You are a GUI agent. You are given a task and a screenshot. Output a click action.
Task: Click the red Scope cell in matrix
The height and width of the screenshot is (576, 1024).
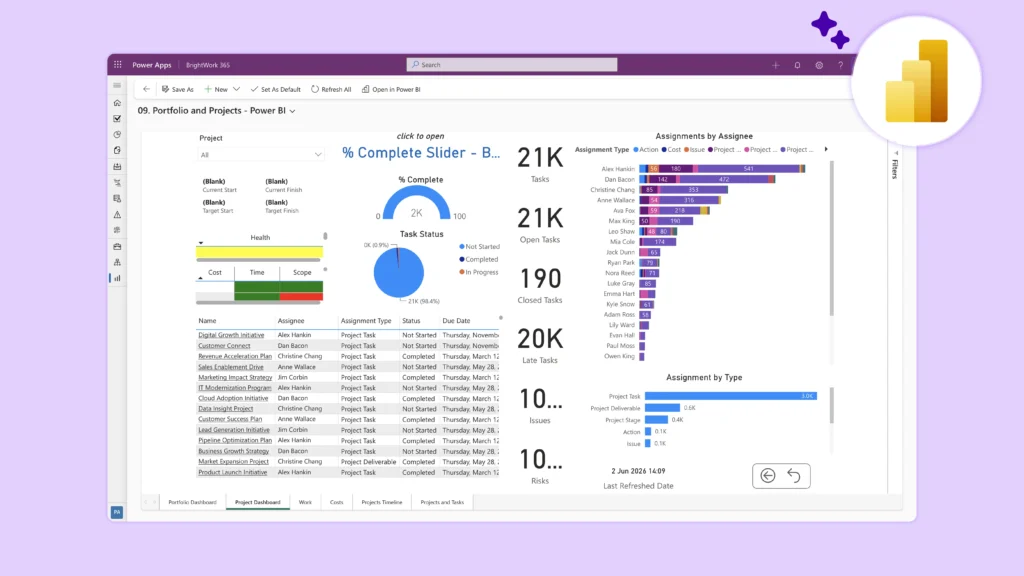tap(301, 296)
